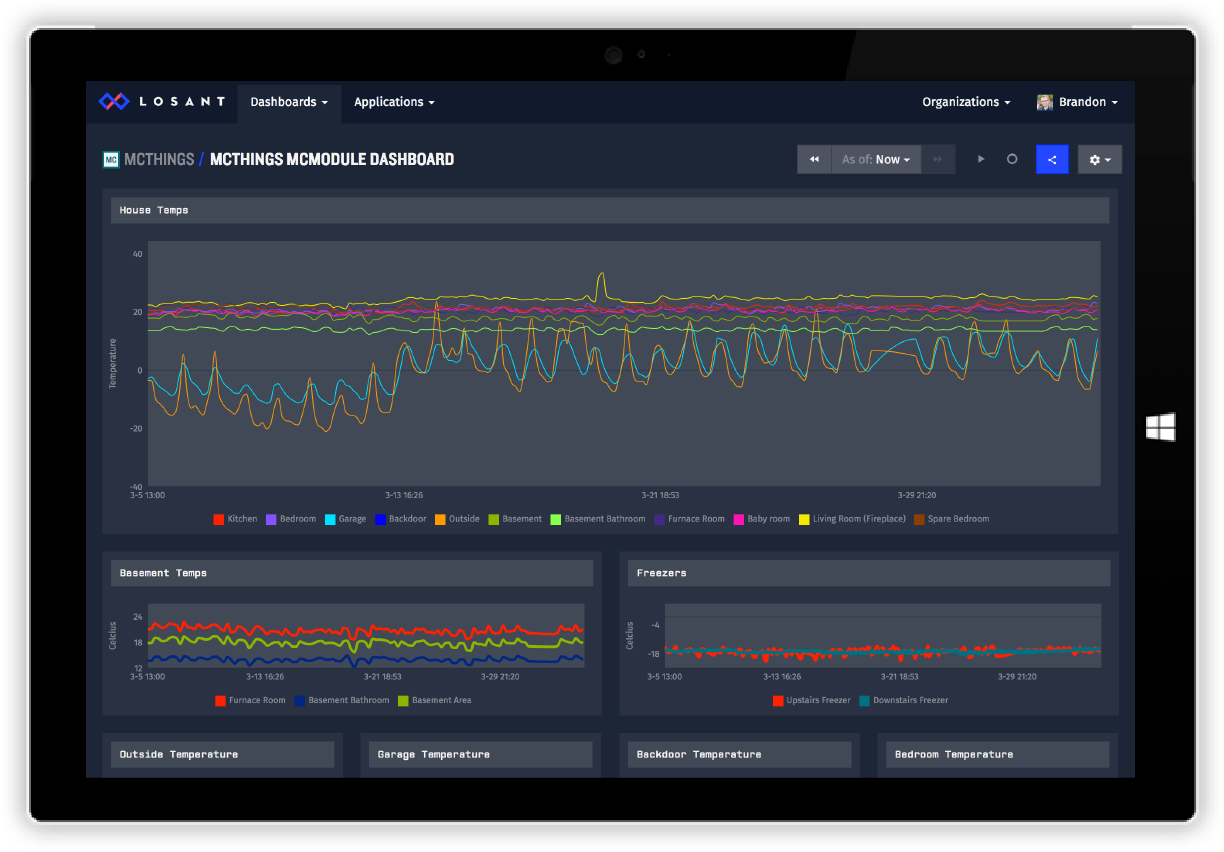1224x852 pixels.
Task: Click the Losant logo icon
Action: tap(114, 101)
